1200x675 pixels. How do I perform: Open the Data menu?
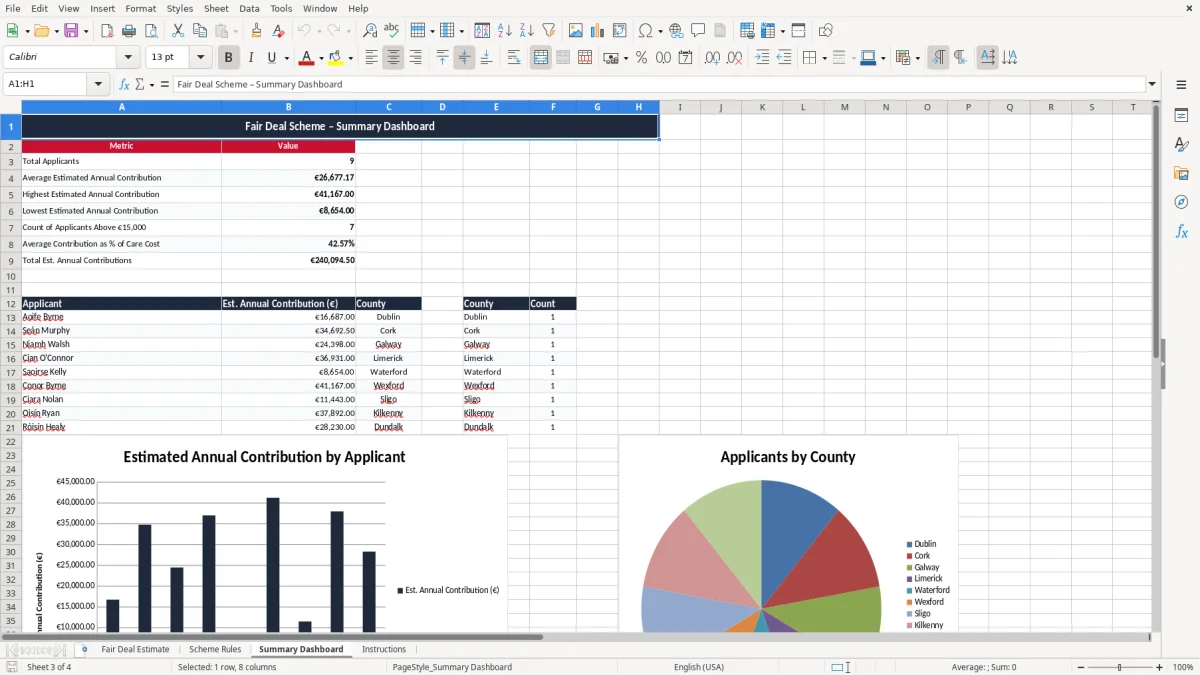(x=249, y=8)
